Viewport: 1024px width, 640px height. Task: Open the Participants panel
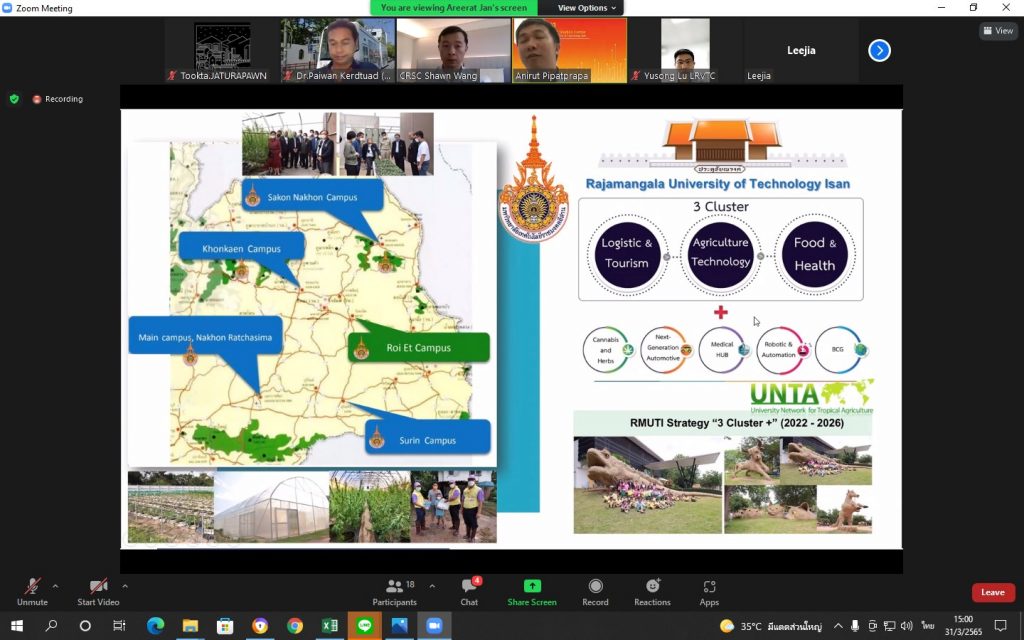point(395,591)
